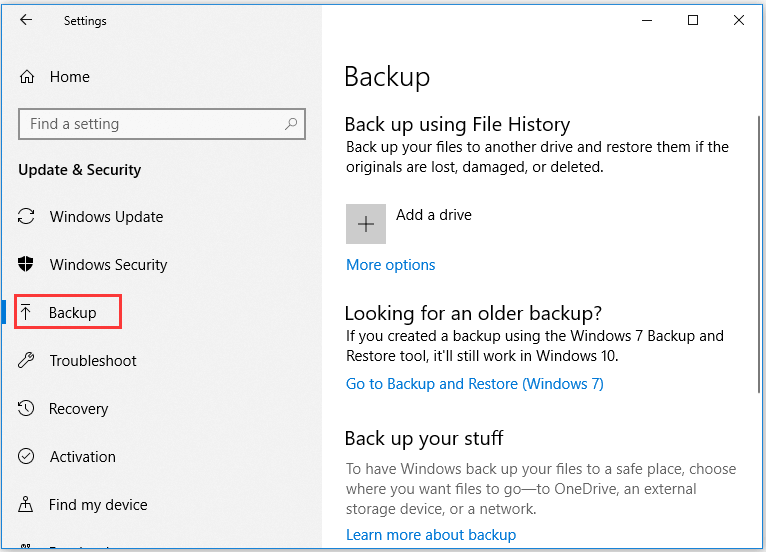Click the Home house icon
This screenshot has width=766, height=552.
pyautogui.click(x=27, y=77)
